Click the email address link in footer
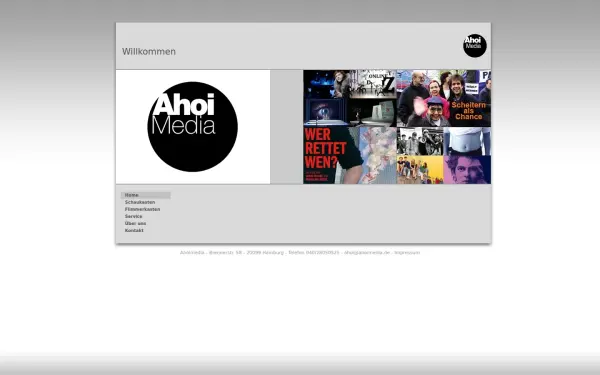Screen dimensions: 600x375 click(x=367, y=253)
